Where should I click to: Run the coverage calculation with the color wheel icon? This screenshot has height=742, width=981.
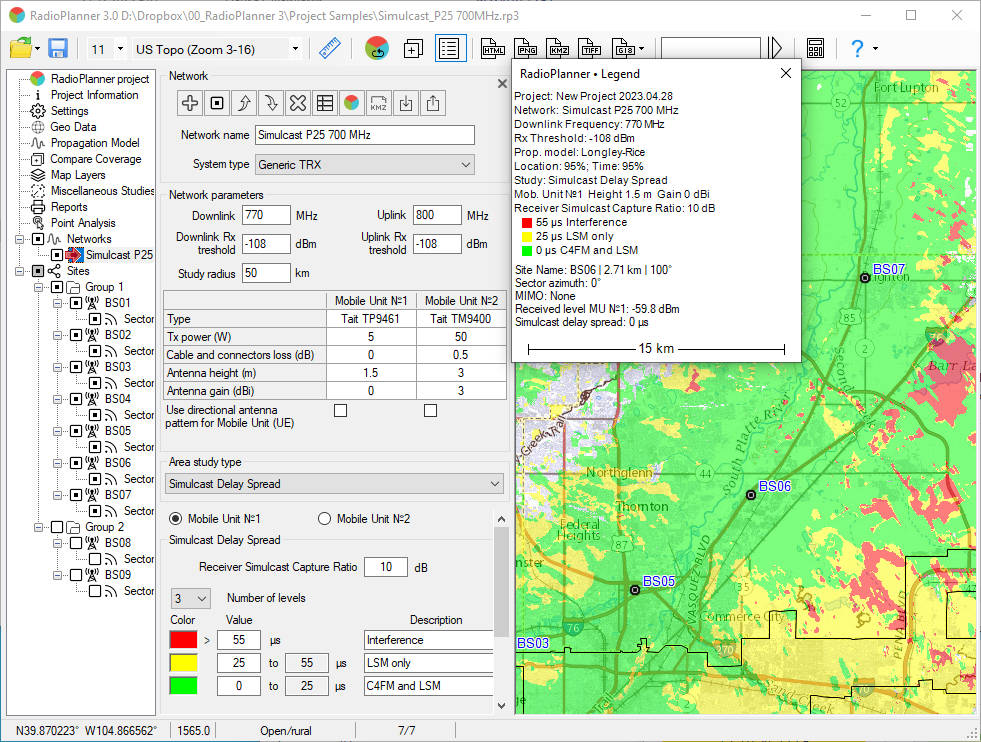click(377, 48)
